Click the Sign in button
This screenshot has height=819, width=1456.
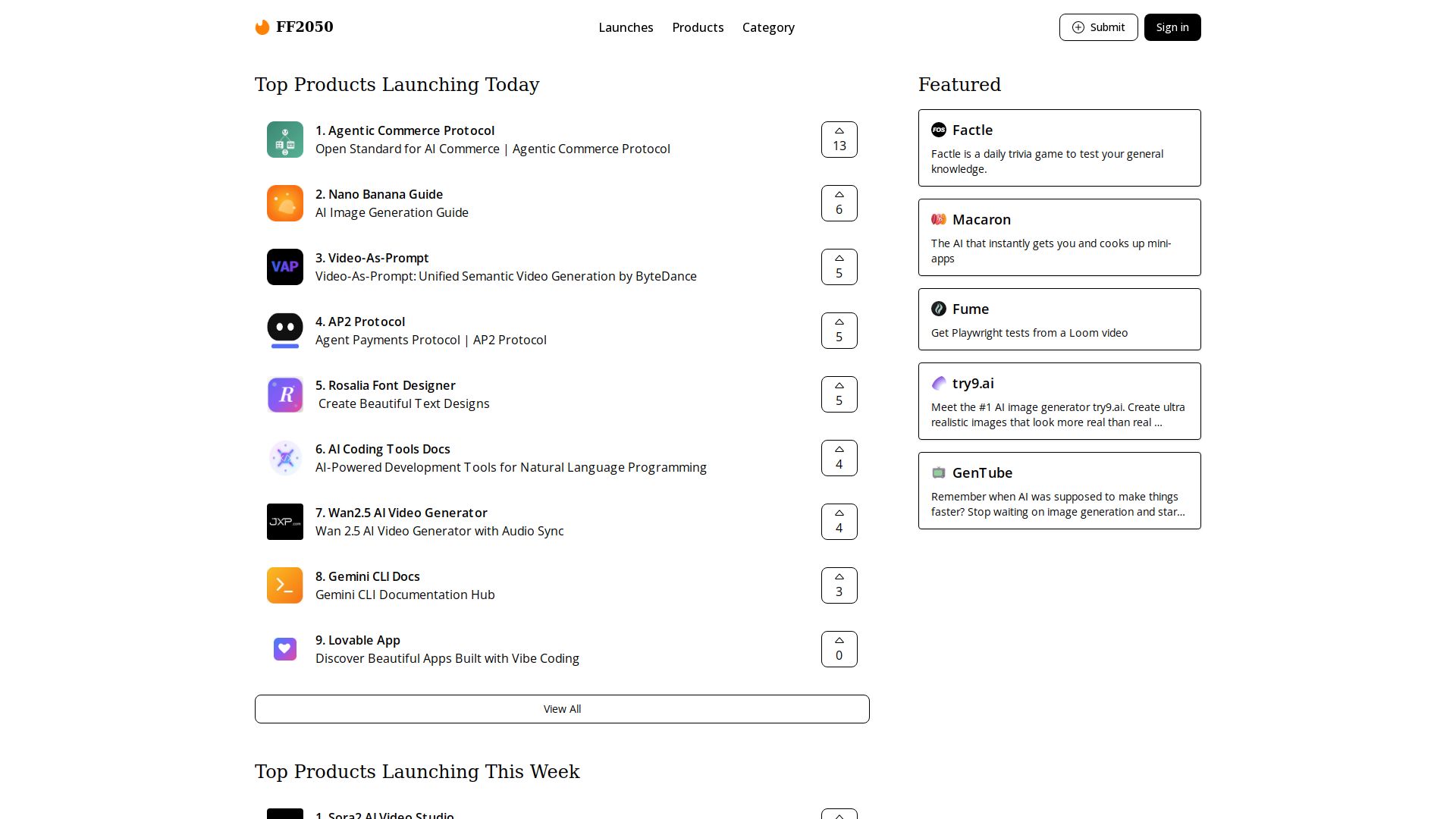(x=1172, y=27)
